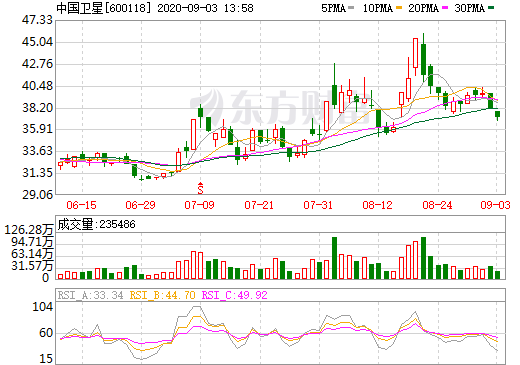
Task: Click the RSI_A:33.34 indicator label
Action: [x=90, y=295]
